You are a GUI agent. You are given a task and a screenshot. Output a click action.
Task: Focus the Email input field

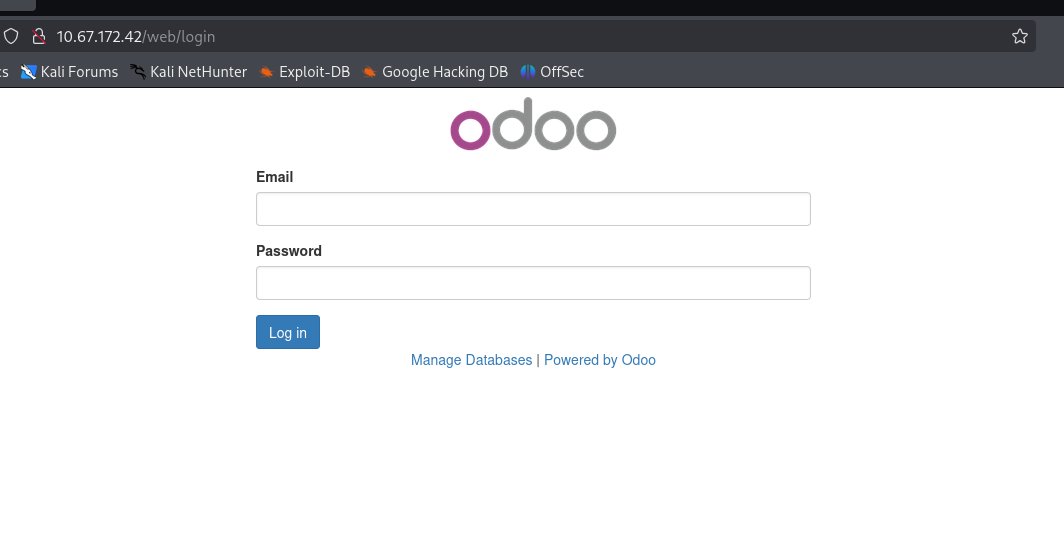click(x=533, y=209)
